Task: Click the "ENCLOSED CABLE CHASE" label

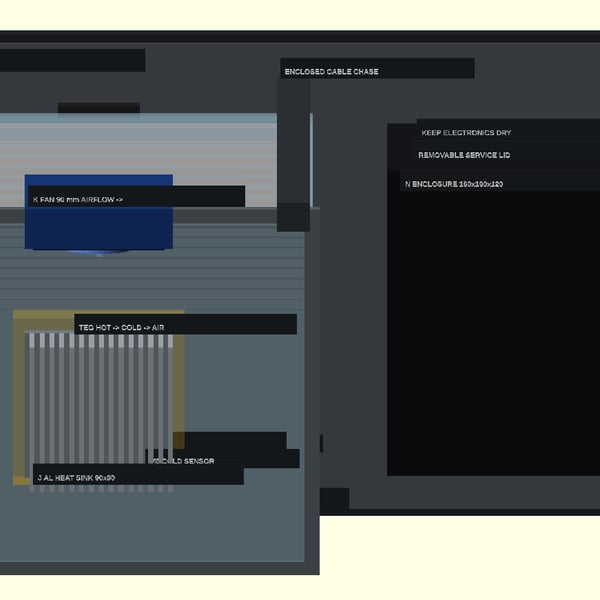Action: pos(377,68)
